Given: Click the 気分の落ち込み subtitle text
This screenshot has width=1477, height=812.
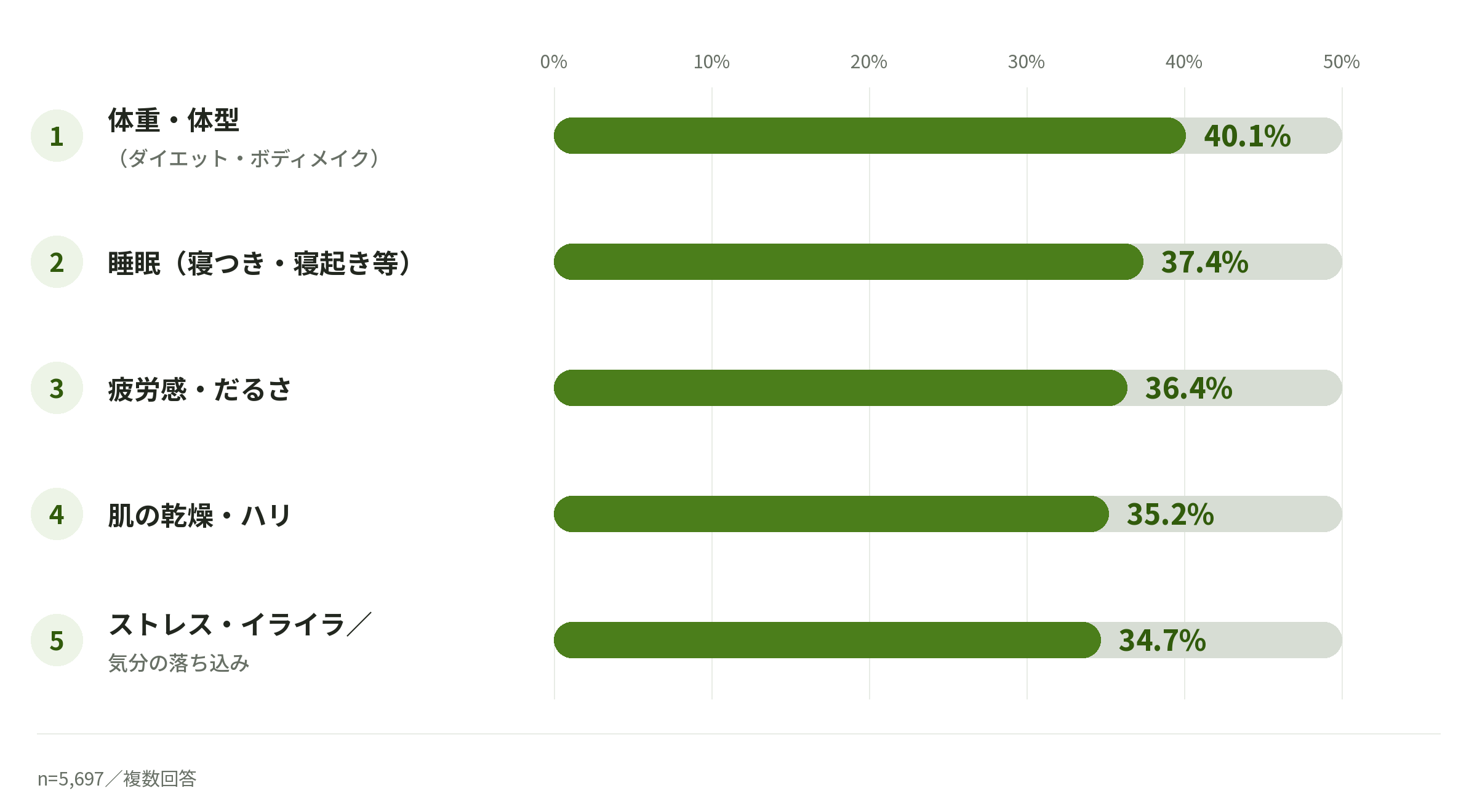Looking at the screenshot, I should click(178, 663).
